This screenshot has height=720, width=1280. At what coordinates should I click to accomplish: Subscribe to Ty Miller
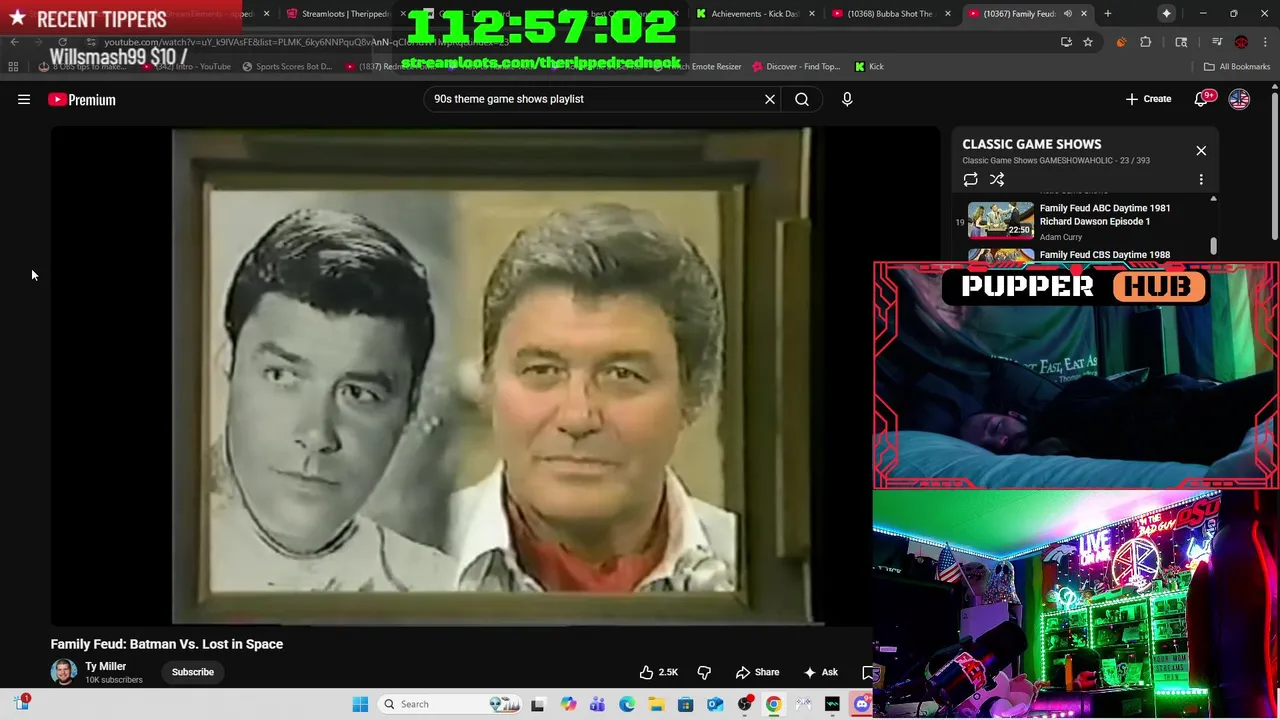point(193,672)
